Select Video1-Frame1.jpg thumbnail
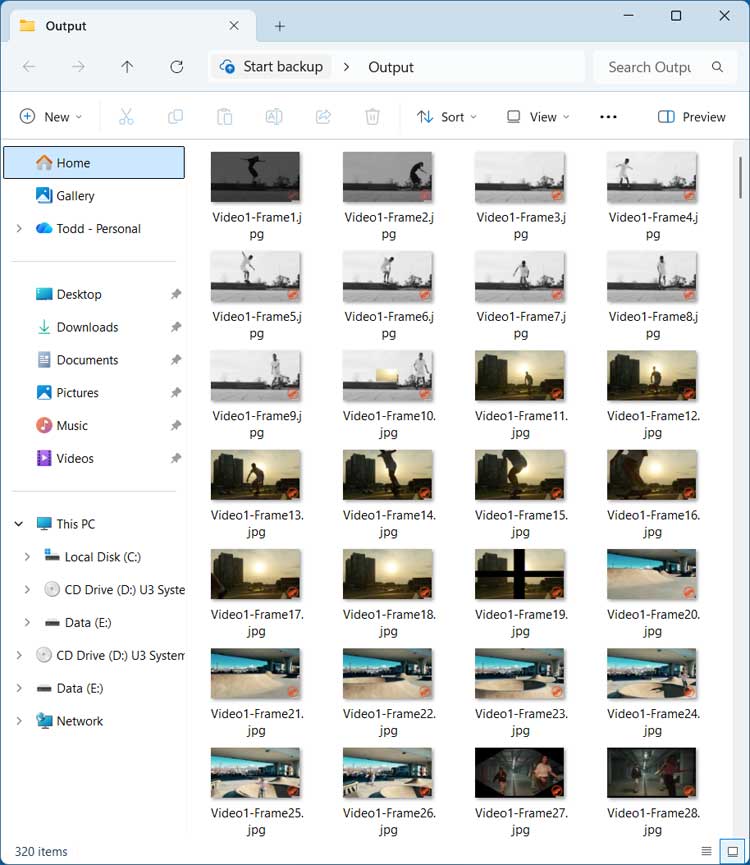 point(255,177)
